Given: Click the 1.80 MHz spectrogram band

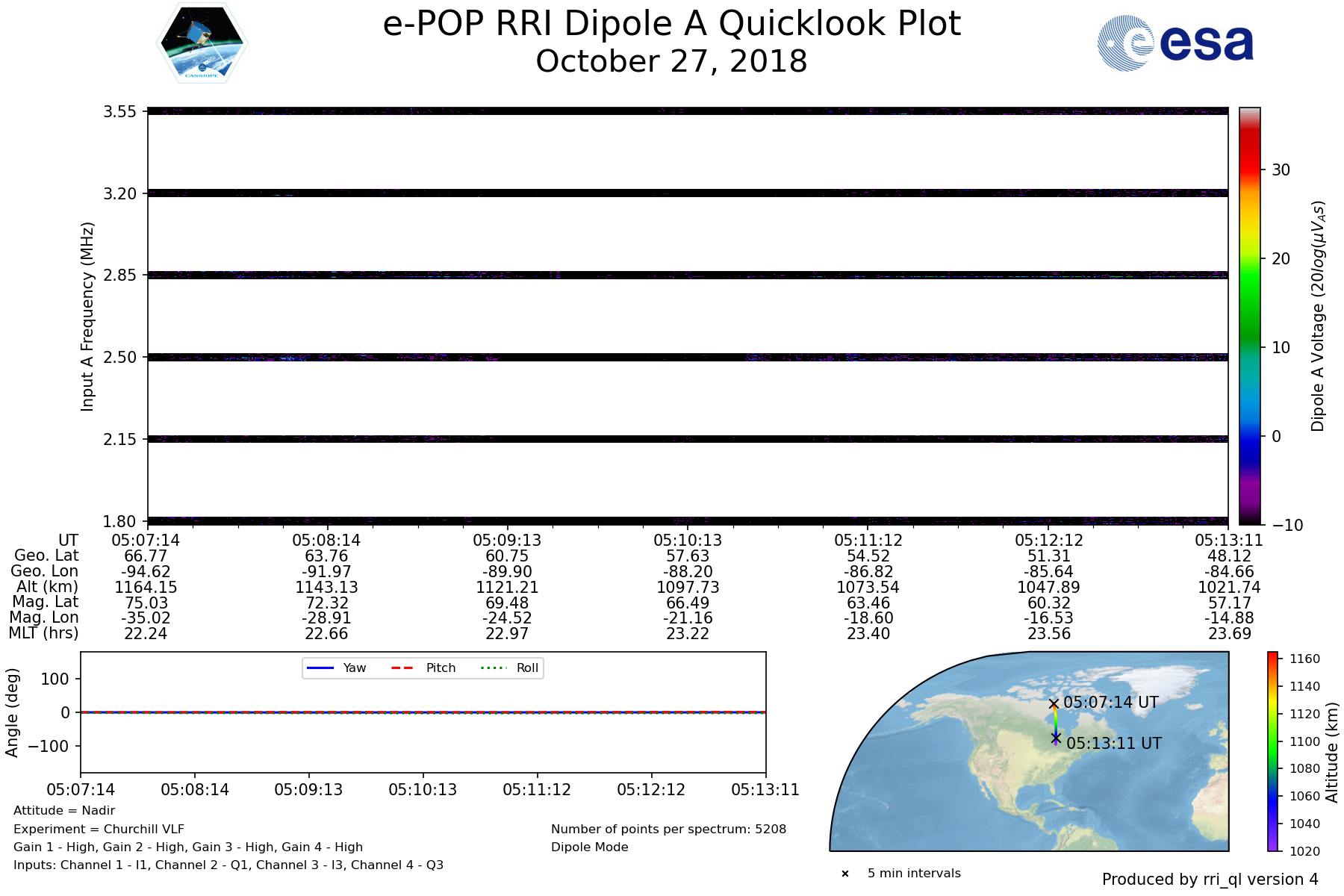Looking at the screenshot, I should [687, 520].
